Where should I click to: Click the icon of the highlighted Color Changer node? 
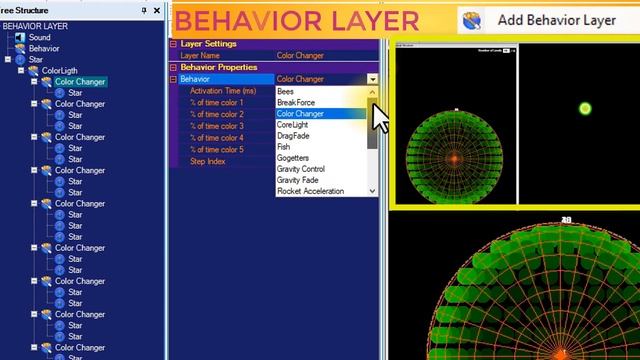[x=46, y=82]
